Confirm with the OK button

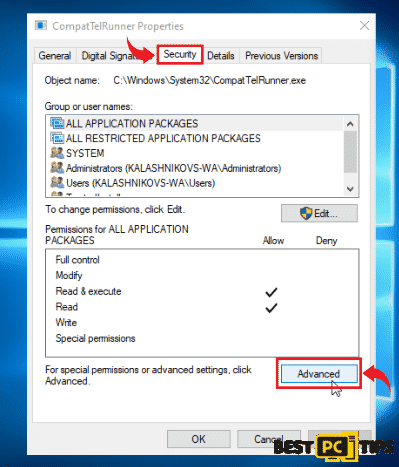click(x=199, y=439)
